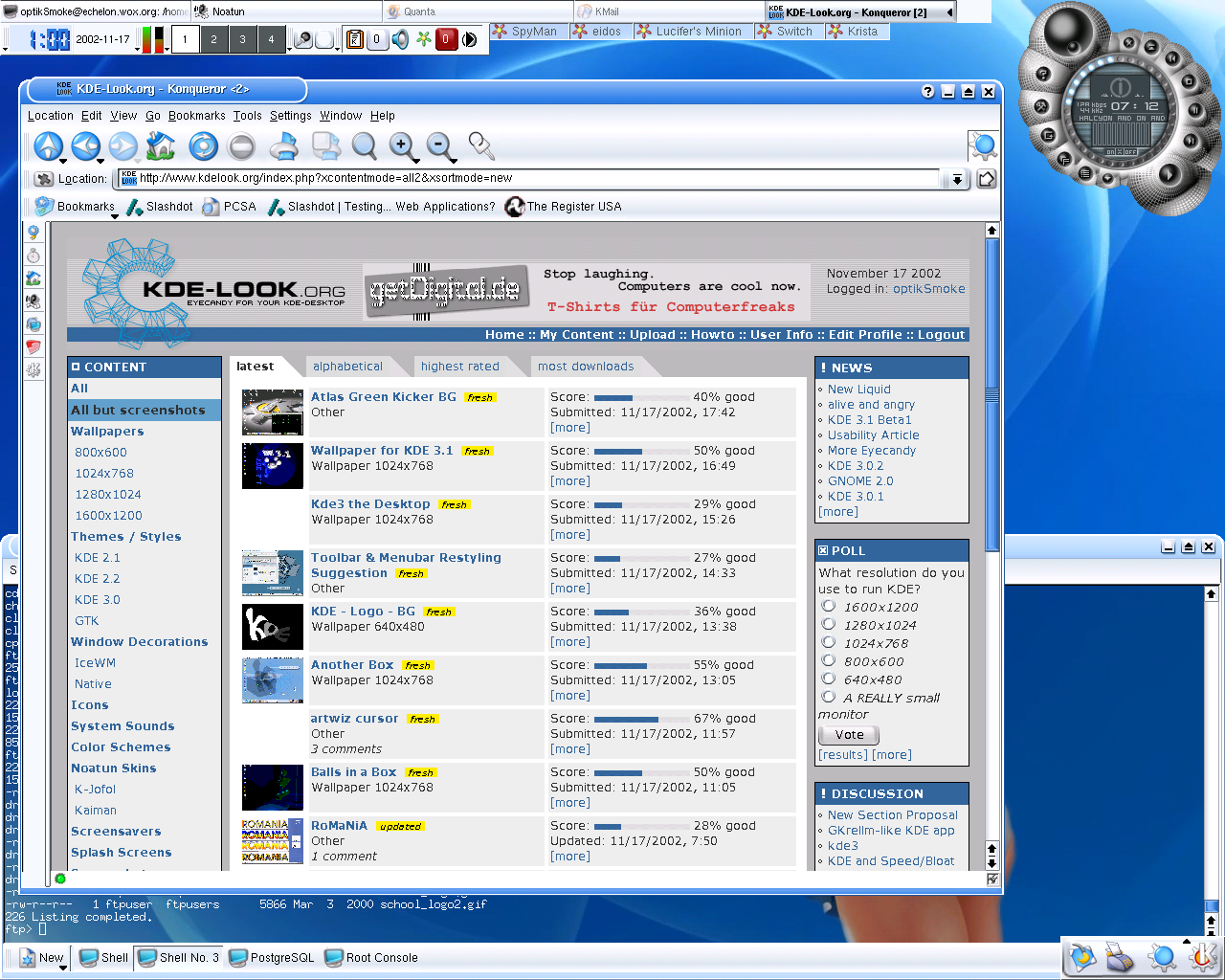
Task: Open the New session dropdown in Konsole
Action: pyautogui.click(x=63, y=968)
